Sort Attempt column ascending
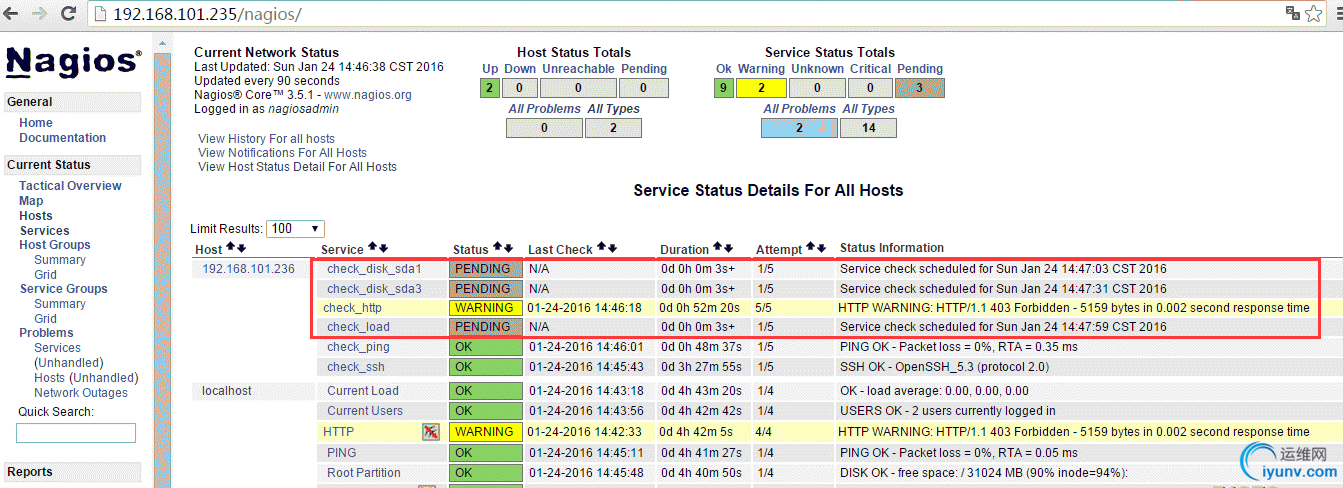This screenshot has width=1343, height=488. (x=811, y=248)
